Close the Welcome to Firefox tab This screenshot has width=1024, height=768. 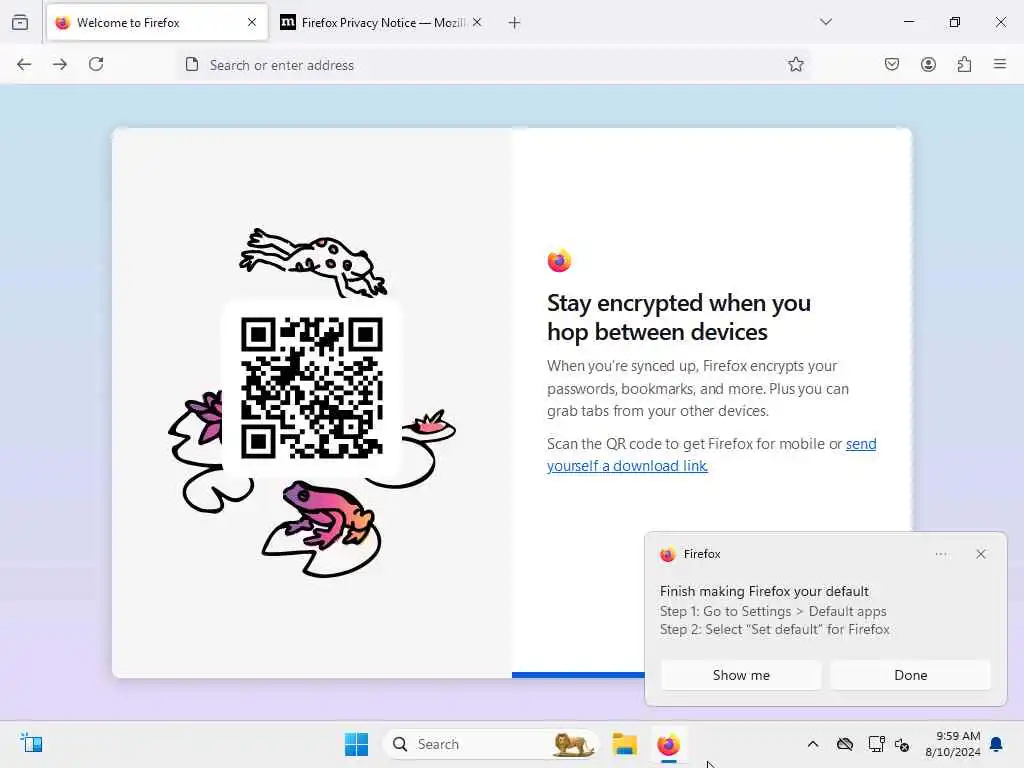pyautogui.click(x=252, y=22)
